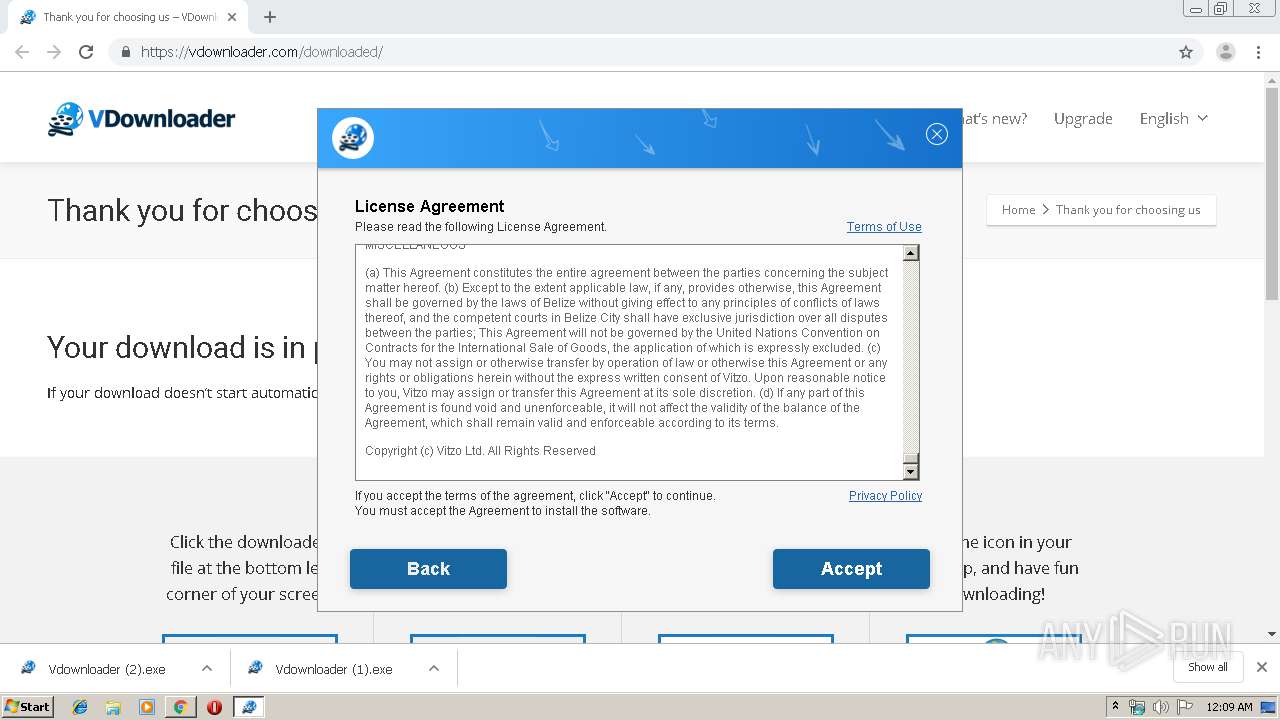Open the Upgrade page on website
The width and height of the screenshot is (1280, 720).
pos(1083,118)
